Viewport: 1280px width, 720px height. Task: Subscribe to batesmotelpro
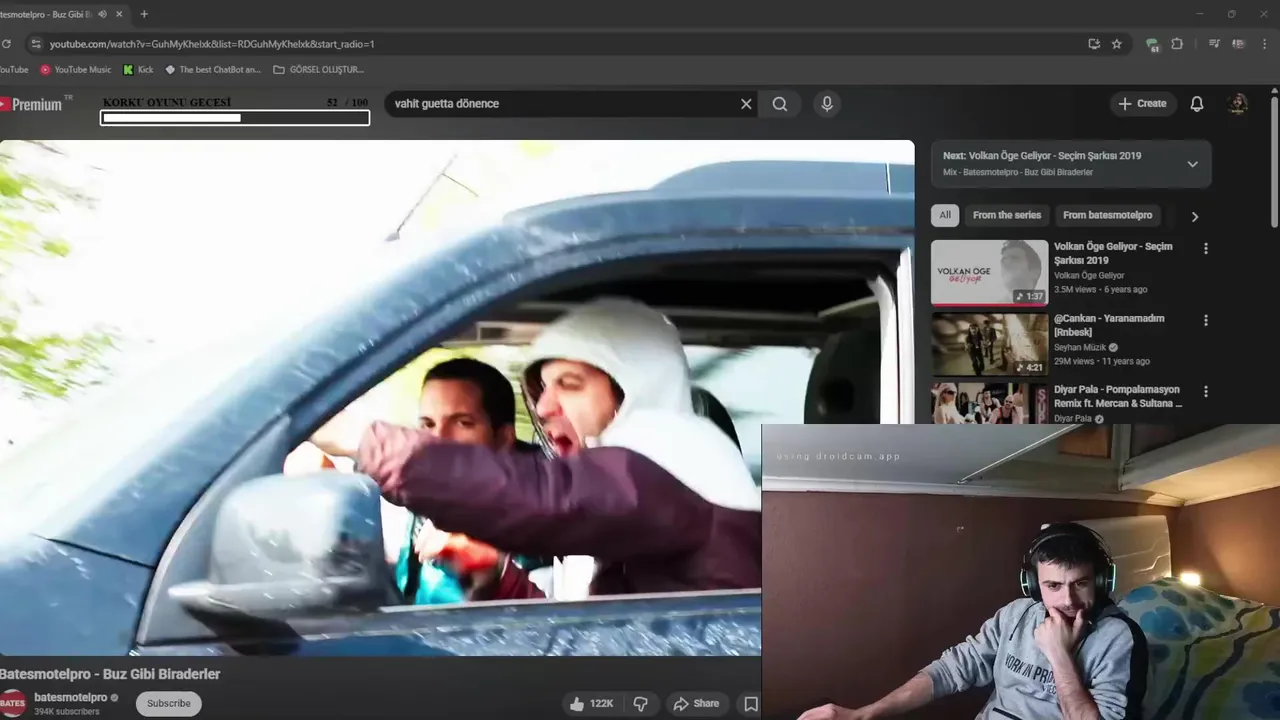(x=168, y=703)
